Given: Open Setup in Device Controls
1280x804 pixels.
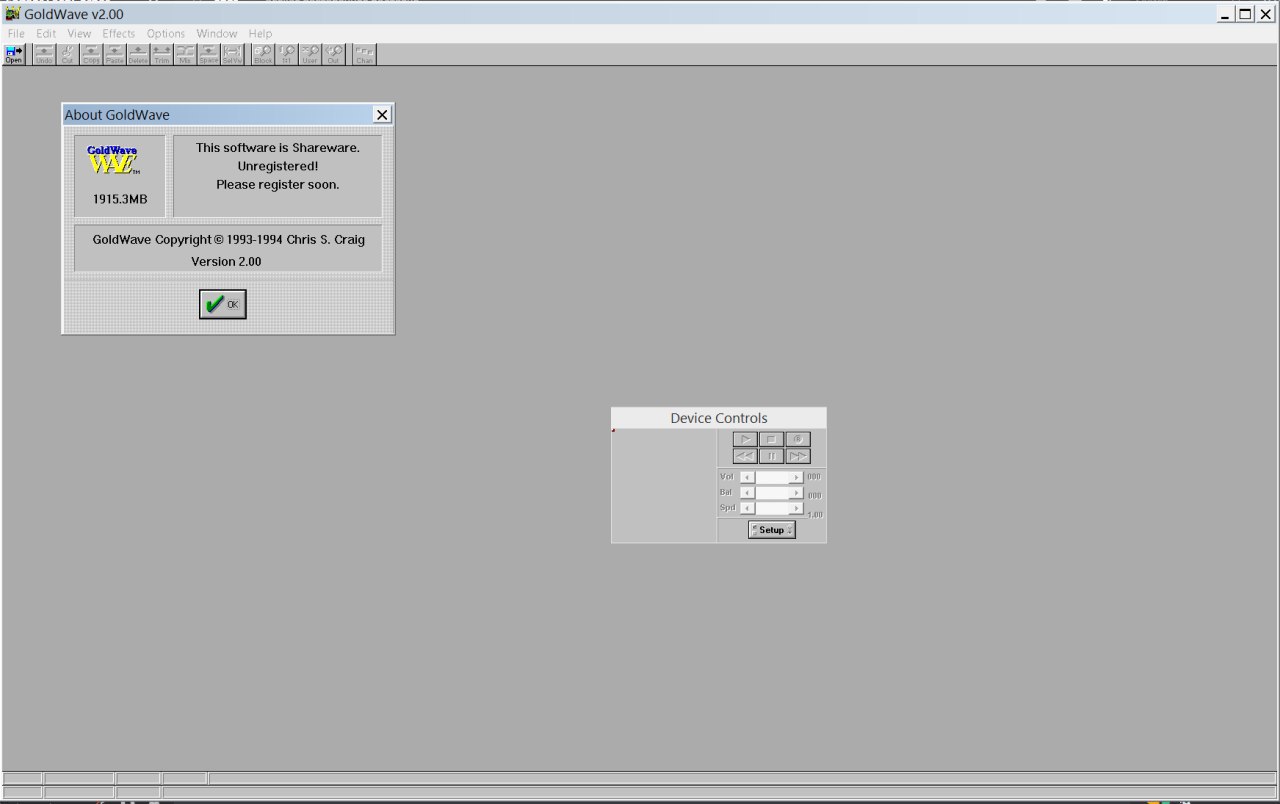Looking at the screenshot, I should click(772, 530).
